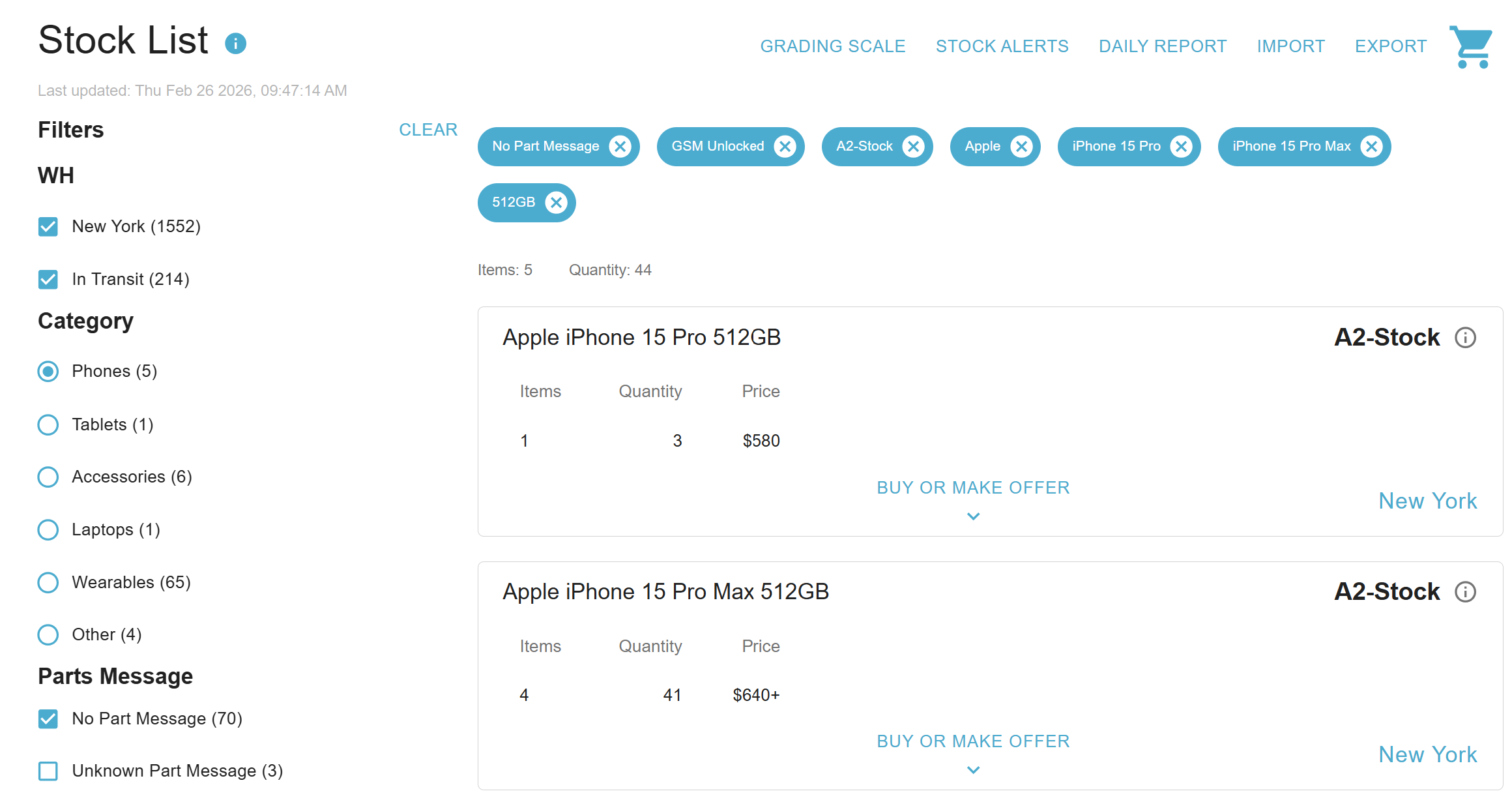Remove the No Part Message filter chip
The height and width of the screenshot is (802, 1512).
[620, 147]
